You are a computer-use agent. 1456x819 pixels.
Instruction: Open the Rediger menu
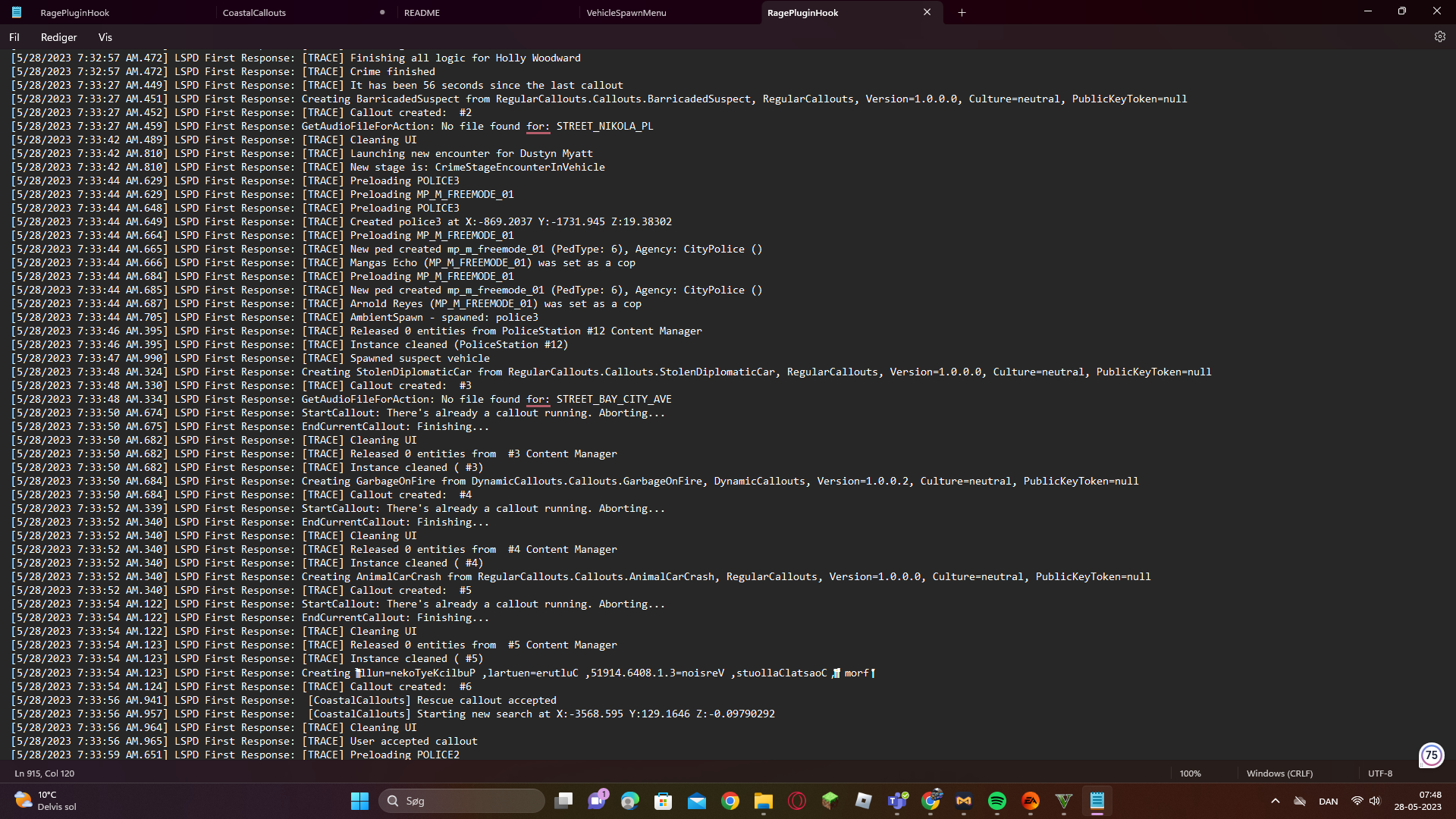coord(58,37)
